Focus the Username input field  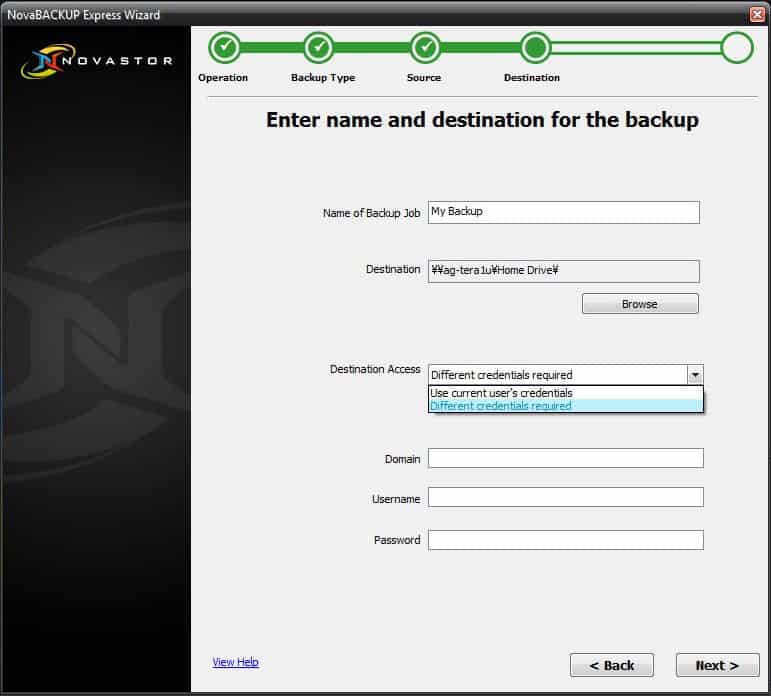(565, 497)
